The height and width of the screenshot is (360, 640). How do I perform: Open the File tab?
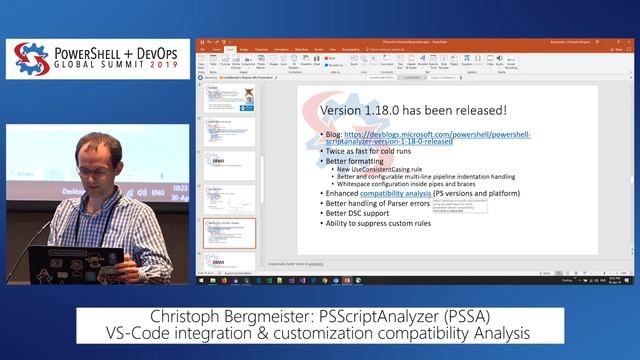(202, 49)
